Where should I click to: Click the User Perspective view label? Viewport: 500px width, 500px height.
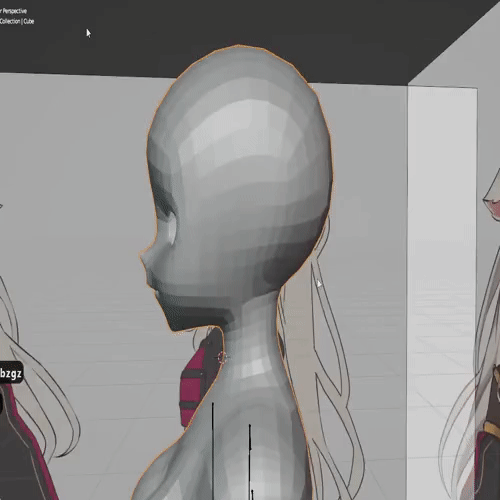point(13,11)
